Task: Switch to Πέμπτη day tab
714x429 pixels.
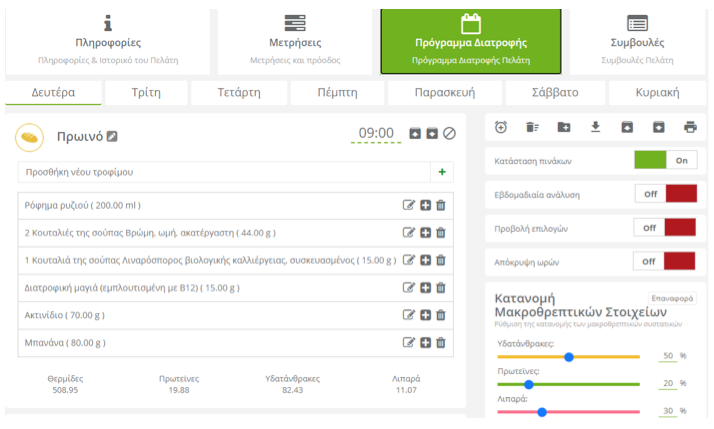Action: (337, 92)
